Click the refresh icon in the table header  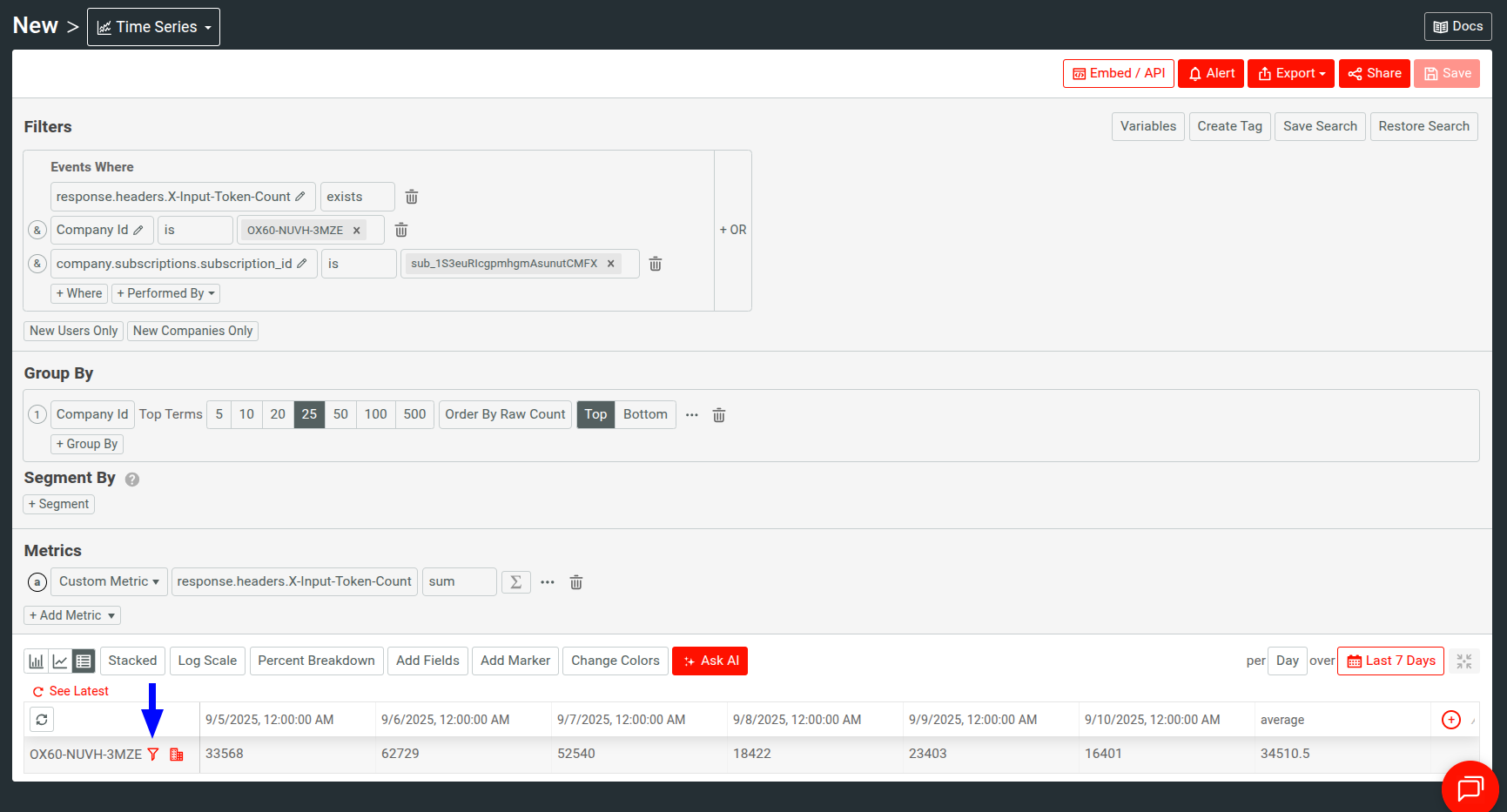coord(41,719)
